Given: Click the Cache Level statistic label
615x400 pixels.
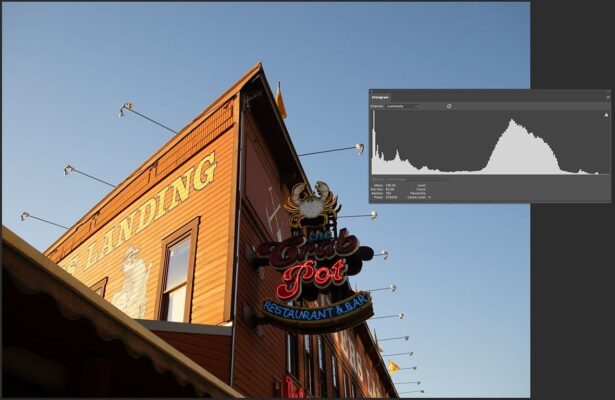Looking at the screenshot, I should [417, 197].
